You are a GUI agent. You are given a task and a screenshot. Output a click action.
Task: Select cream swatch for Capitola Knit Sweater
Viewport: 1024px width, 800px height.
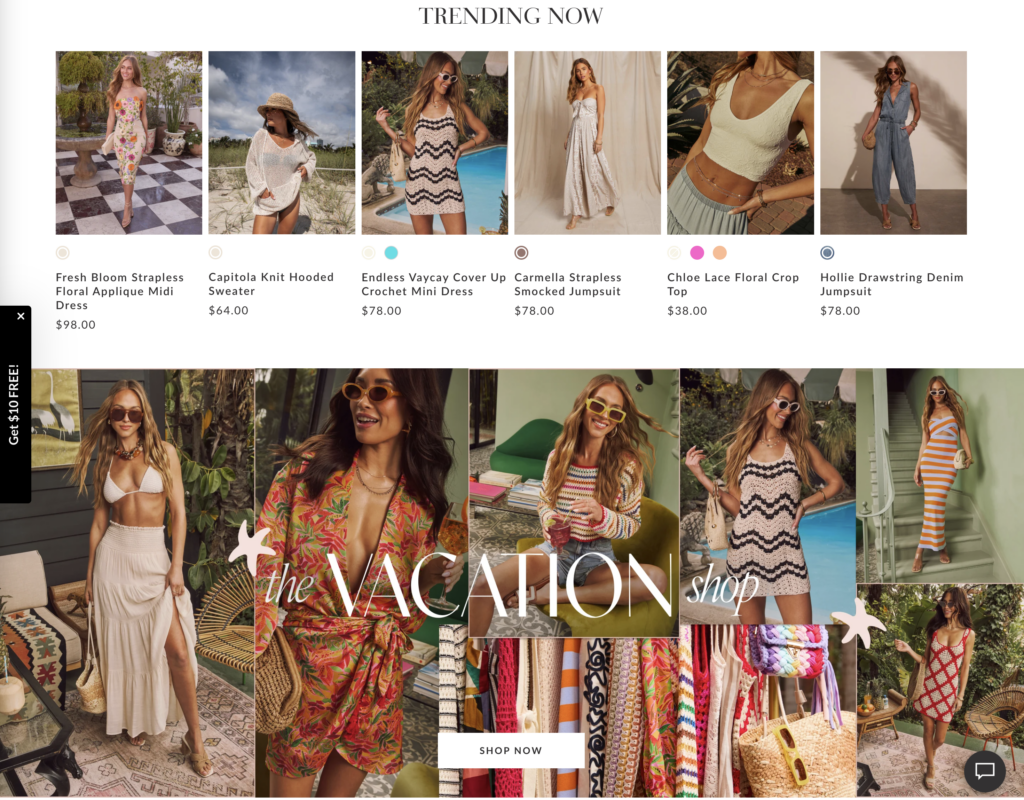tap(216, 253)
